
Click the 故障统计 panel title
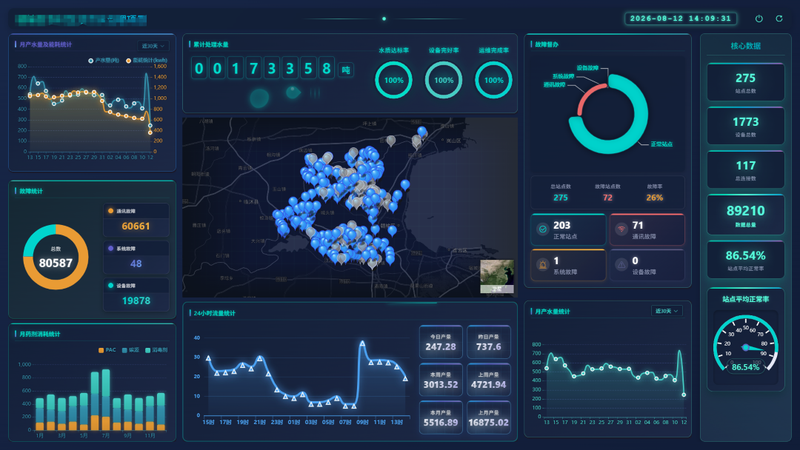pyautogui.click(x=31, y=191)
